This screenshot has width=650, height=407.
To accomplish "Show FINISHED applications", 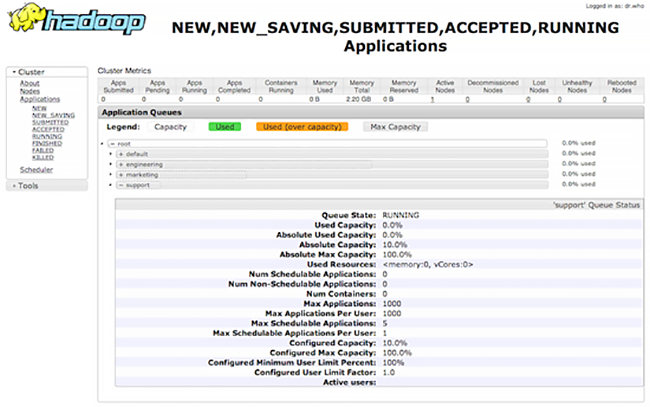I will click(x=47, y=143).
